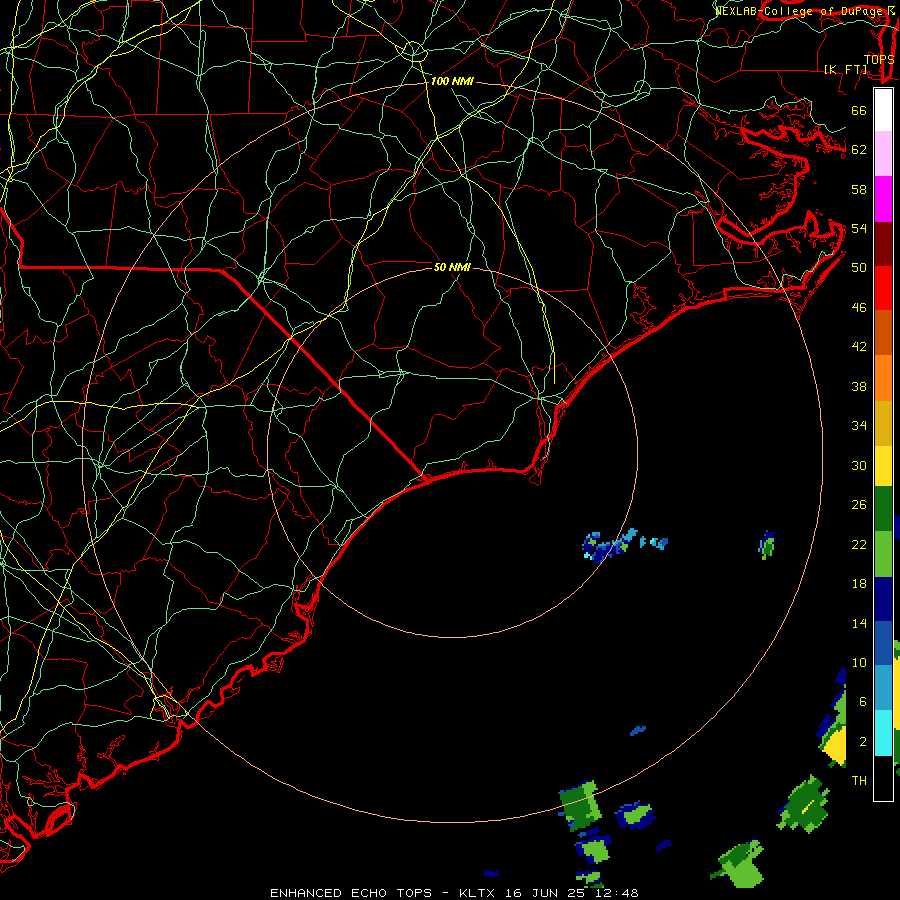
Task: Click the legend value 34
Action: click(x=859, y=425)
